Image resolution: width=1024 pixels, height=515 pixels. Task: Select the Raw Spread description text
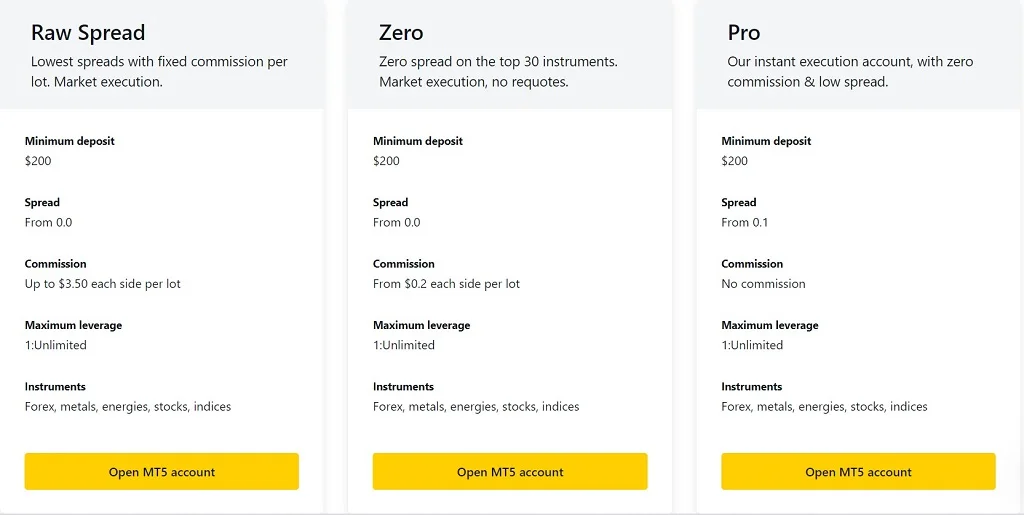tap(159, 72)
